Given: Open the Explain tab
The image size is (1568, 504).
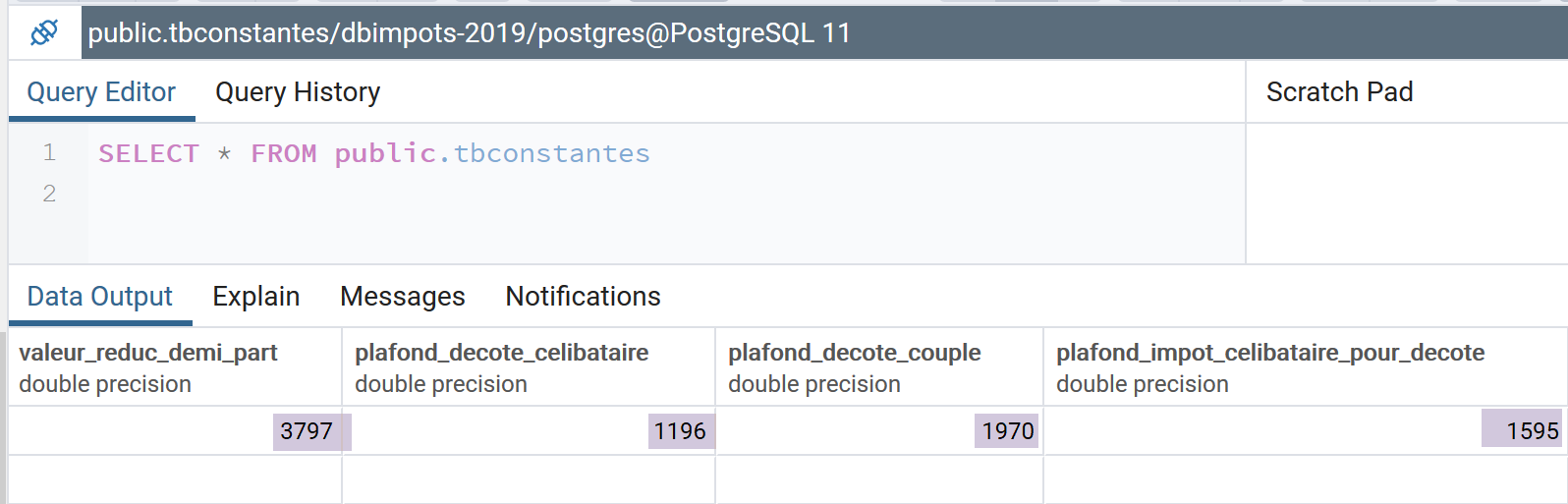Looking at the screenshot, I should pos(255,297).
